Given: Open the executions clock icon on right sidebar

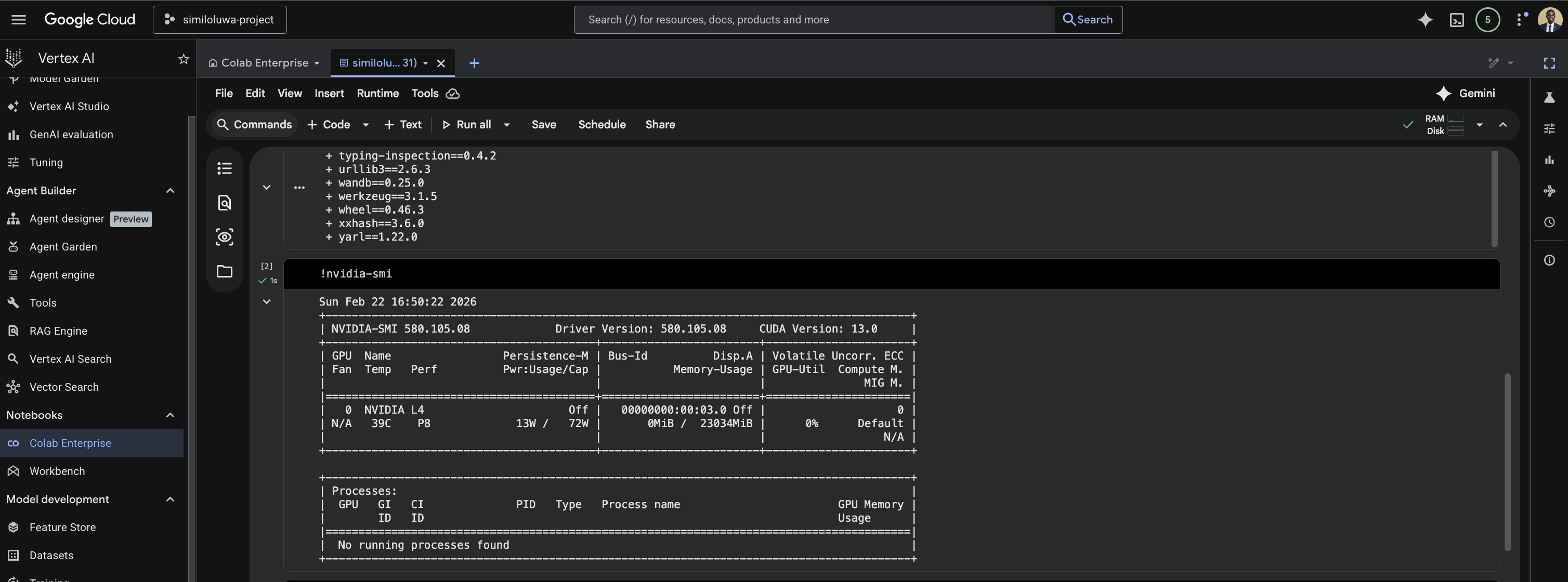Looking at the screenshot, I should click(x=1549, y=222).
